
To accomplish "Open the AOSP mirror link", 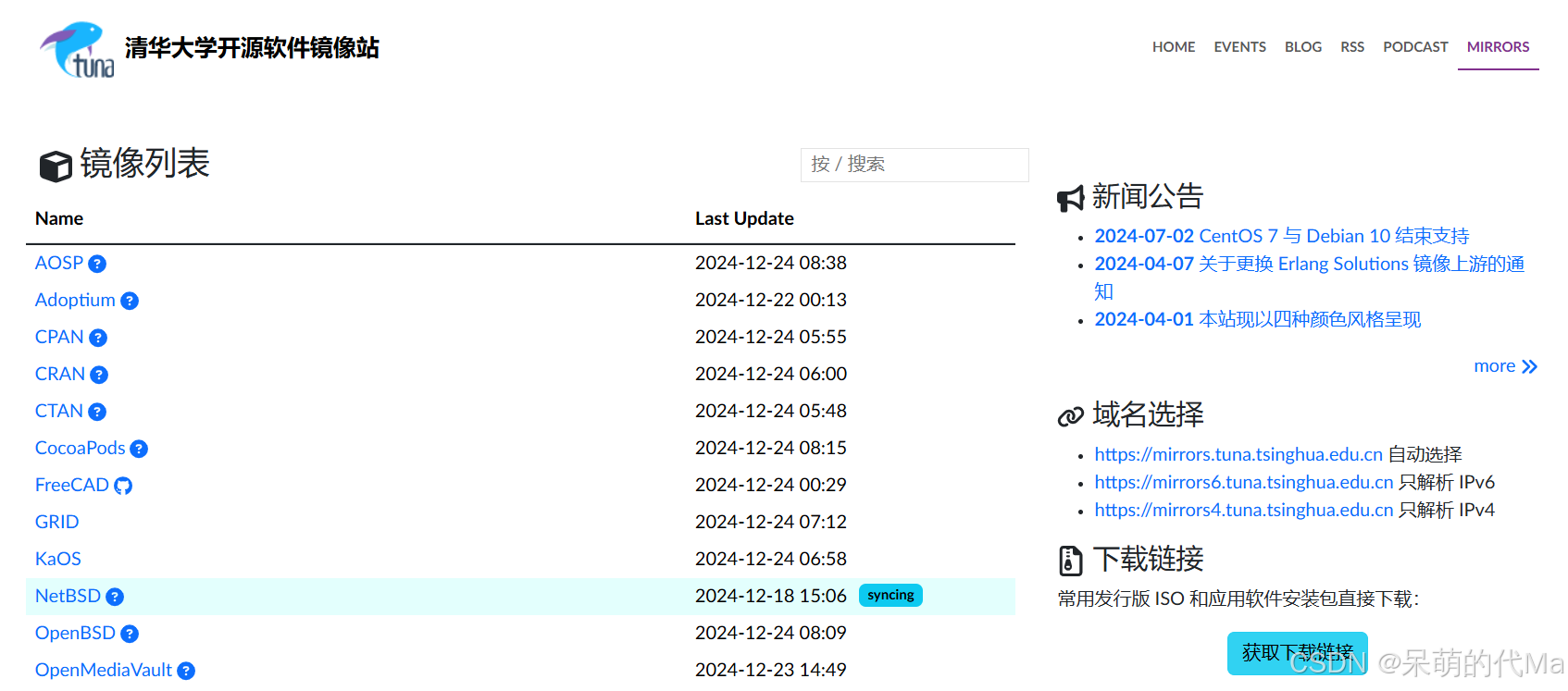I will tap(59, 263).
